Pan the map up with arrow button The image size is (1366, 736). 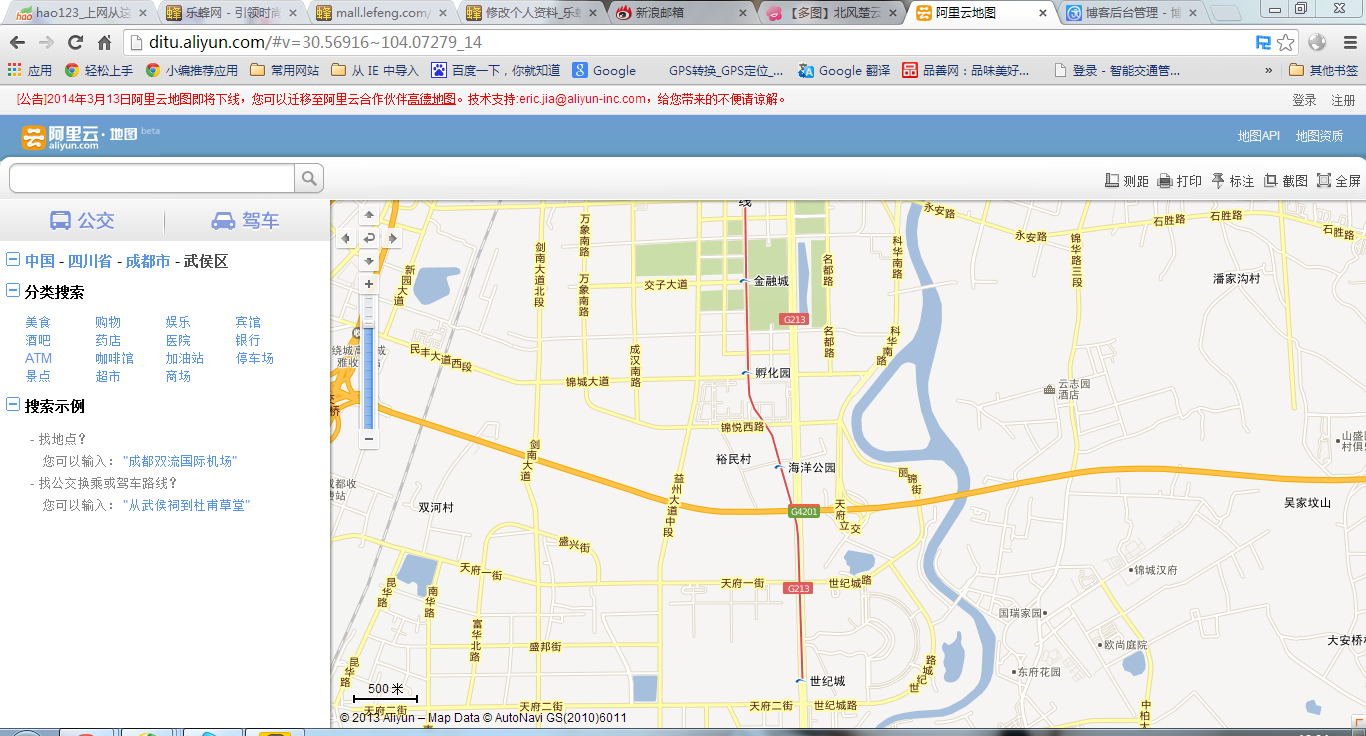pyautogui.click(x=369, y=215)
